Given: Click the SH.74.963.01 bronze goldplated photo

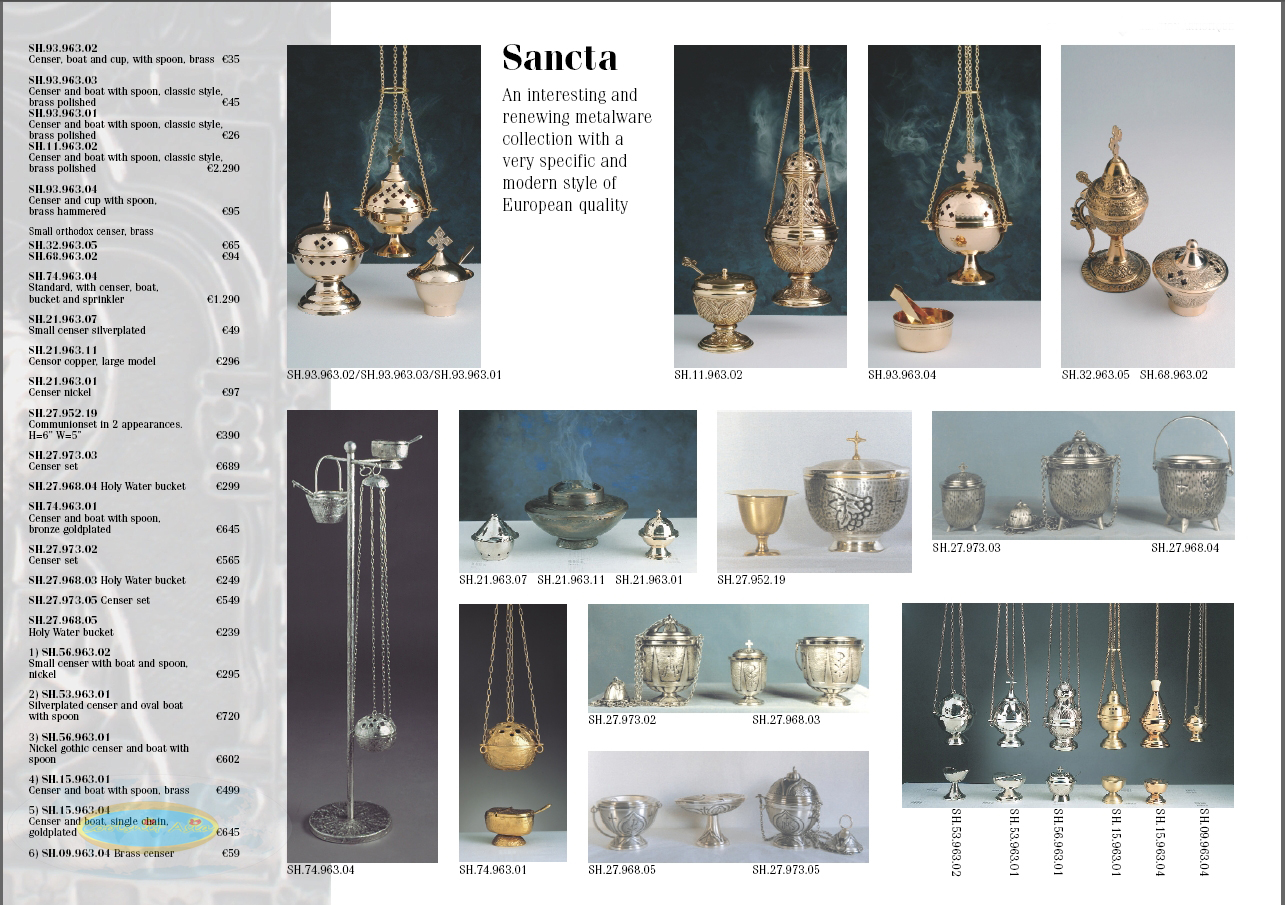Looking at the screenshot, I should point(512,732).
